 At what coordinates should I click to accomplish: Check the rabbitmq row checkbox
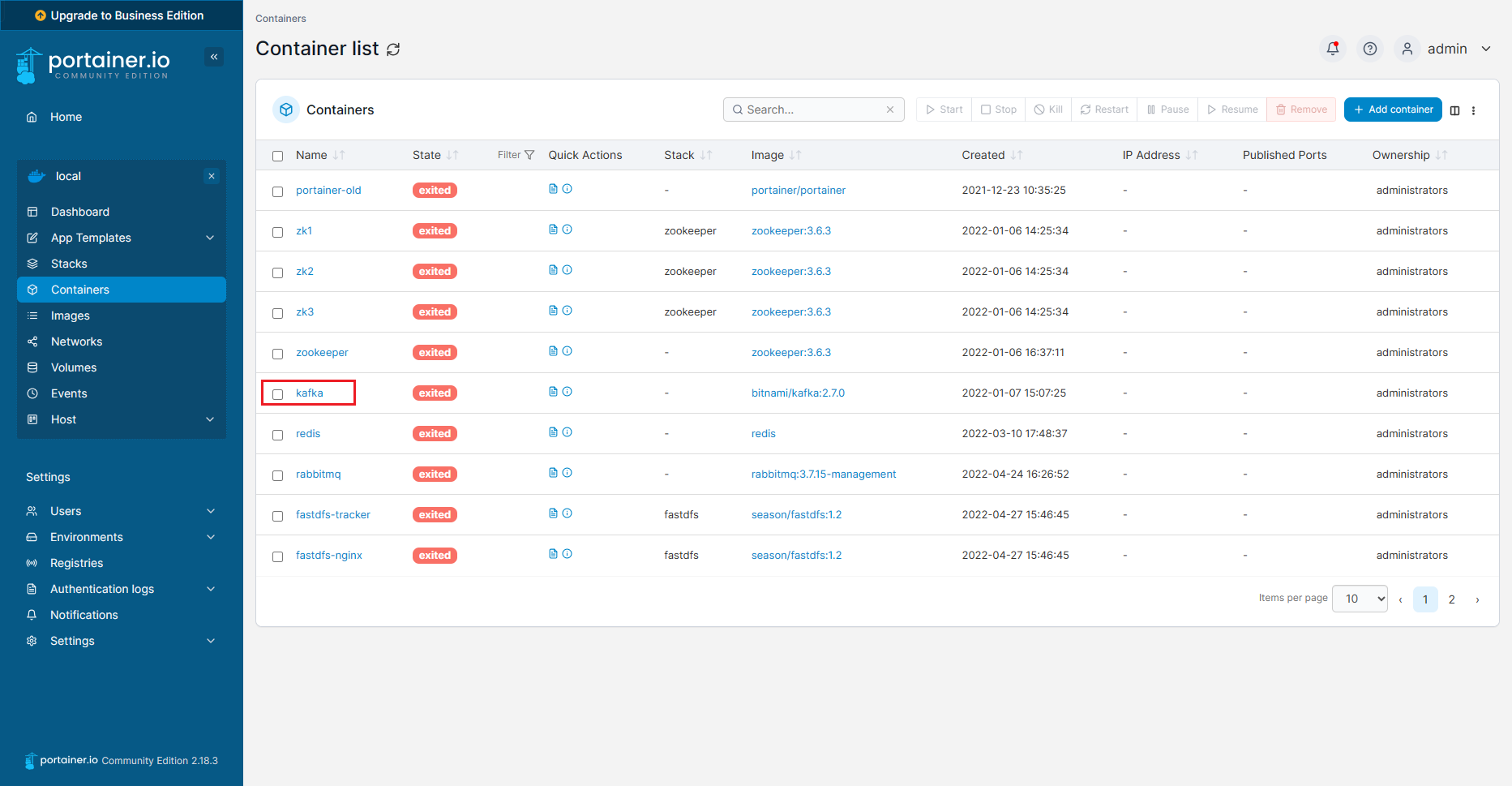click(x=278, y=475)
